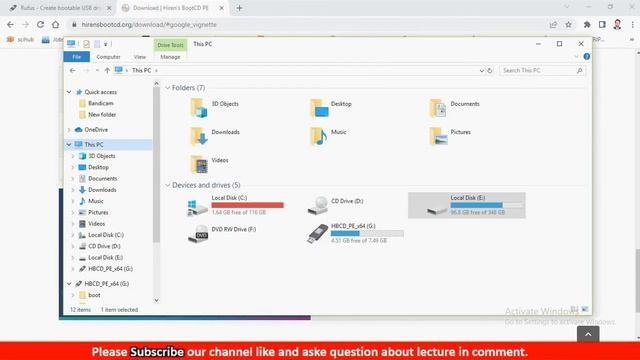
Task: Collapse the Folders (7) group
Action: [x=167, y=88]
